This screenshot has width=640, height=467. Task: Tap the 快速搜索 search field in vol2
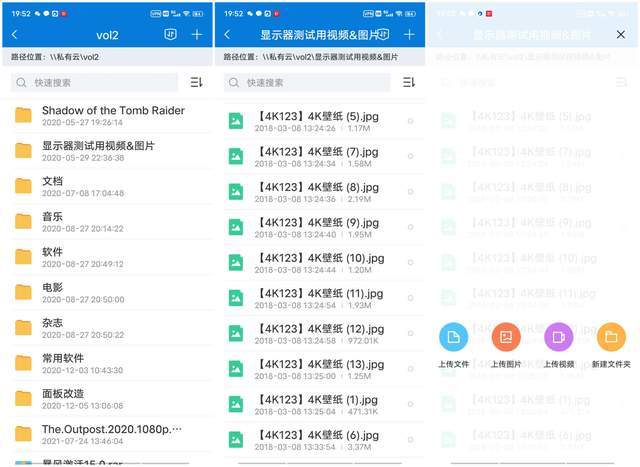95,82
